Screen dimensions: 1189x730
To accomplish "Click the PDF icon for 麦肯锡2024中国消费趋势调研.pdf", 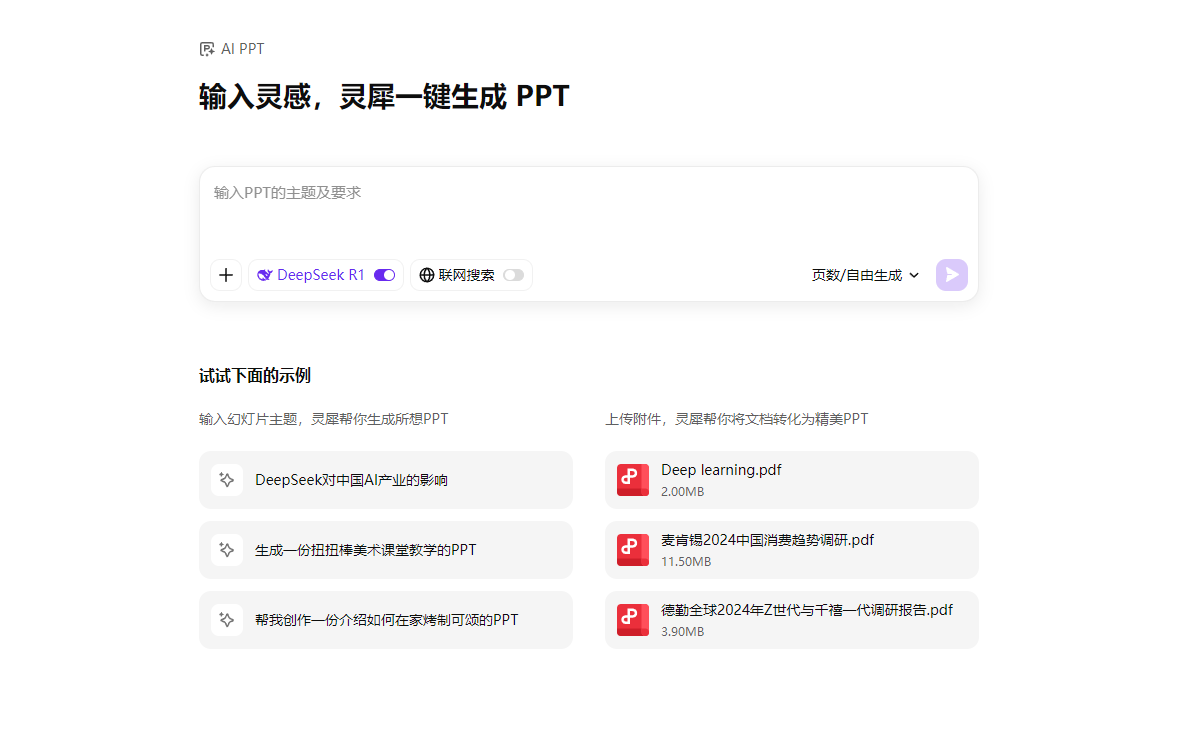I will 632,550.
